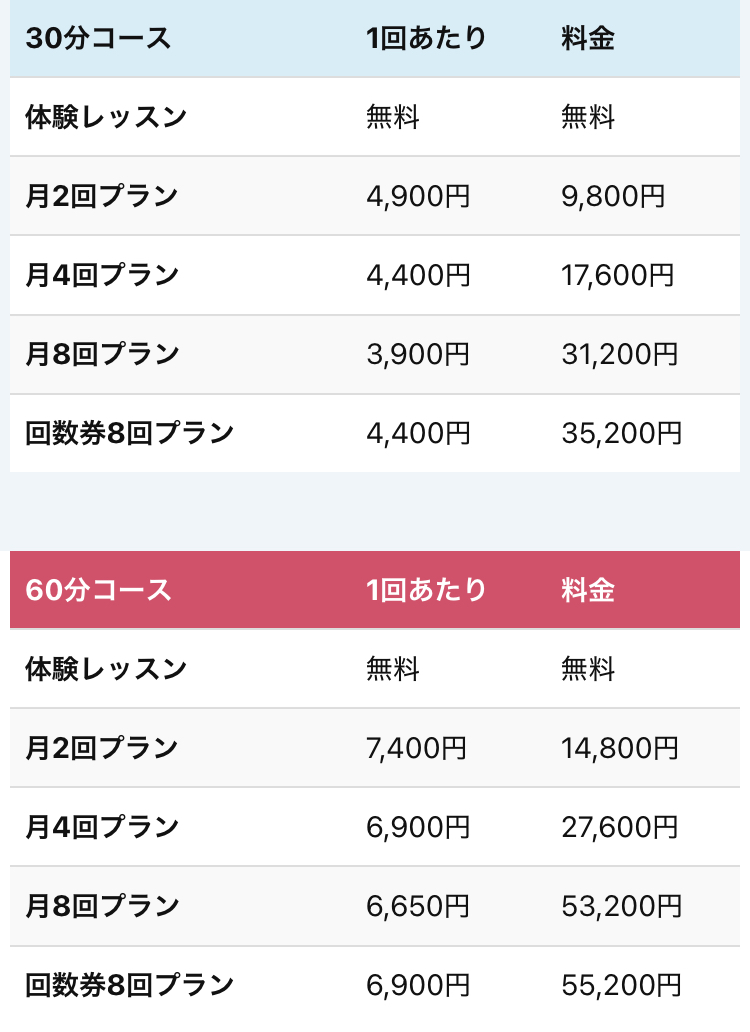Click the 30分コース table header

coord(98,39)
